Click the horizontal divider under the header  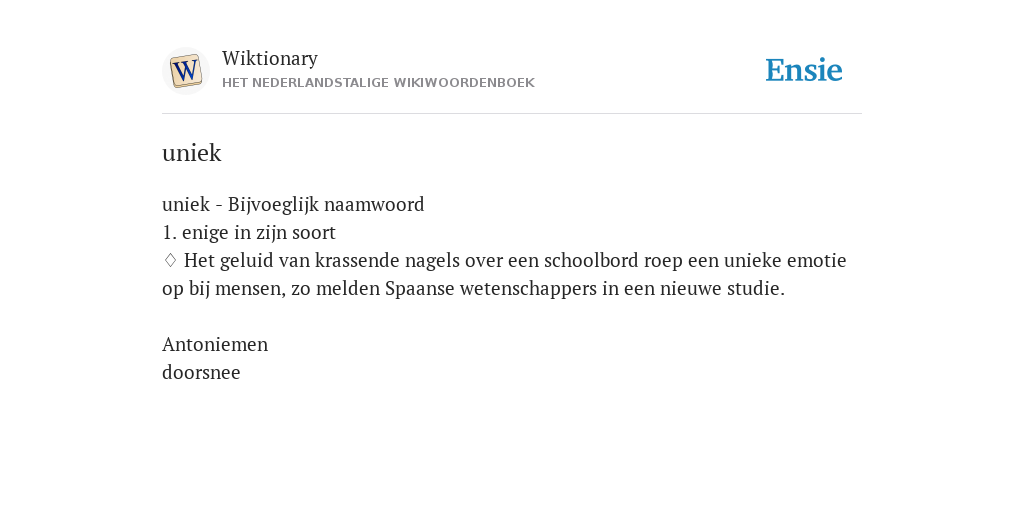[x=512, y=114]
